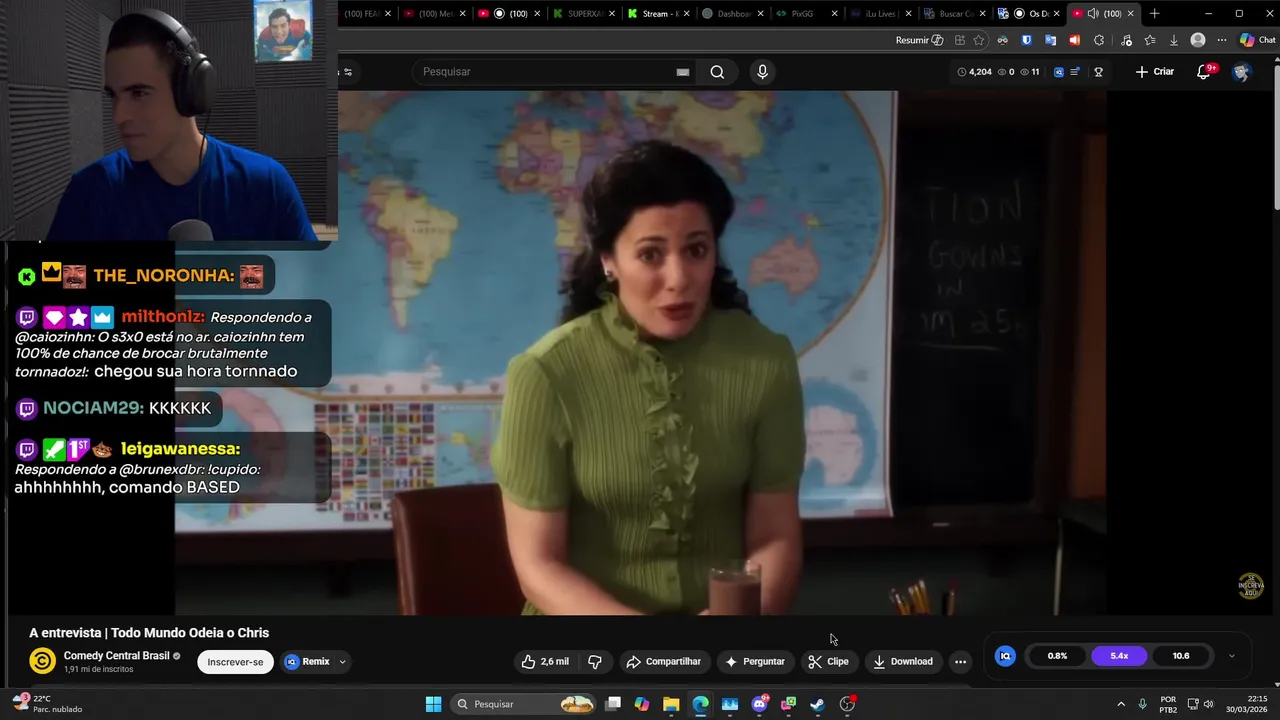The image size is (1280, 720).
Task: Add page to favorites with star icon
Action: coord(979,40)
